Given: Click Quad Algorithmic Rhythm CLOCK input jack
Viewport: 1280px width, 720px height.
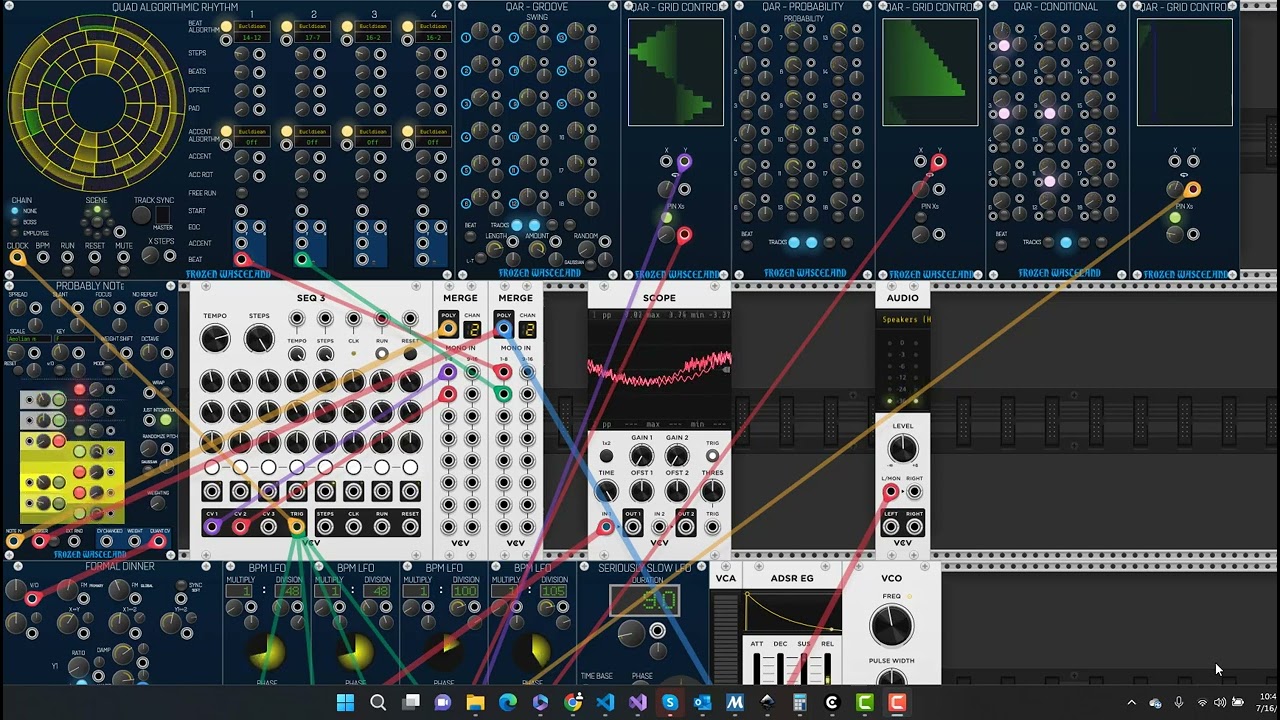Looking at the screenshot, I should point(17,258).
